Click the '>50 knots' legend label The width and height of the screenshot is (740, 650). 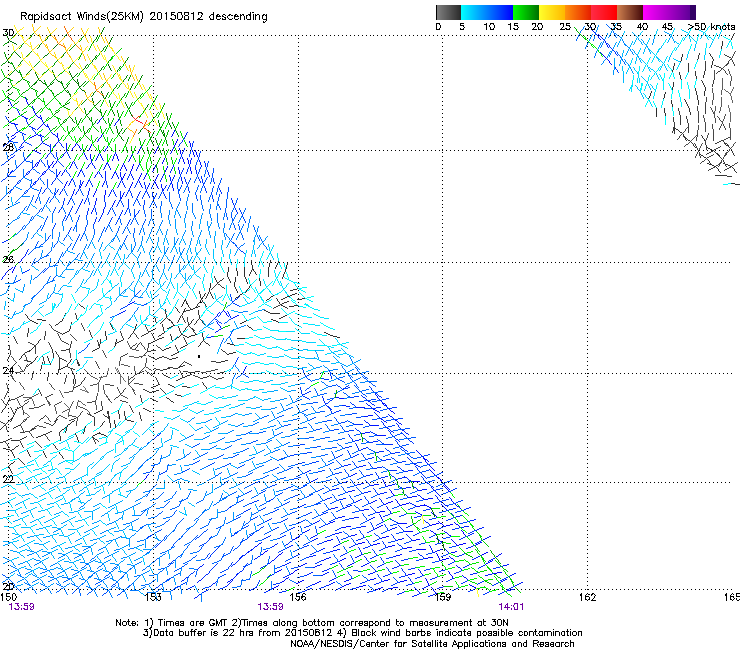pyautogui.click(x=711, y=27)
